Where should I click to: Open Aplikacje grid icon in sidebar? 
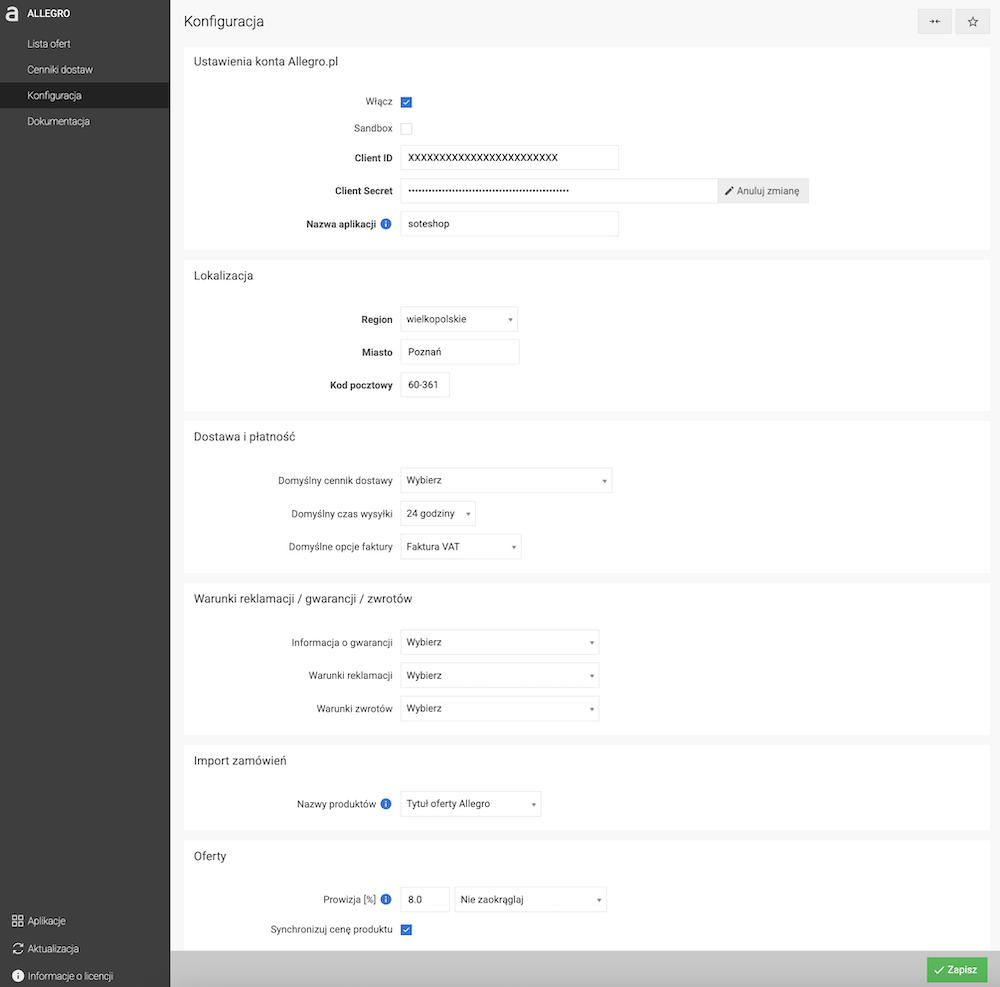(x=17, y=921)
